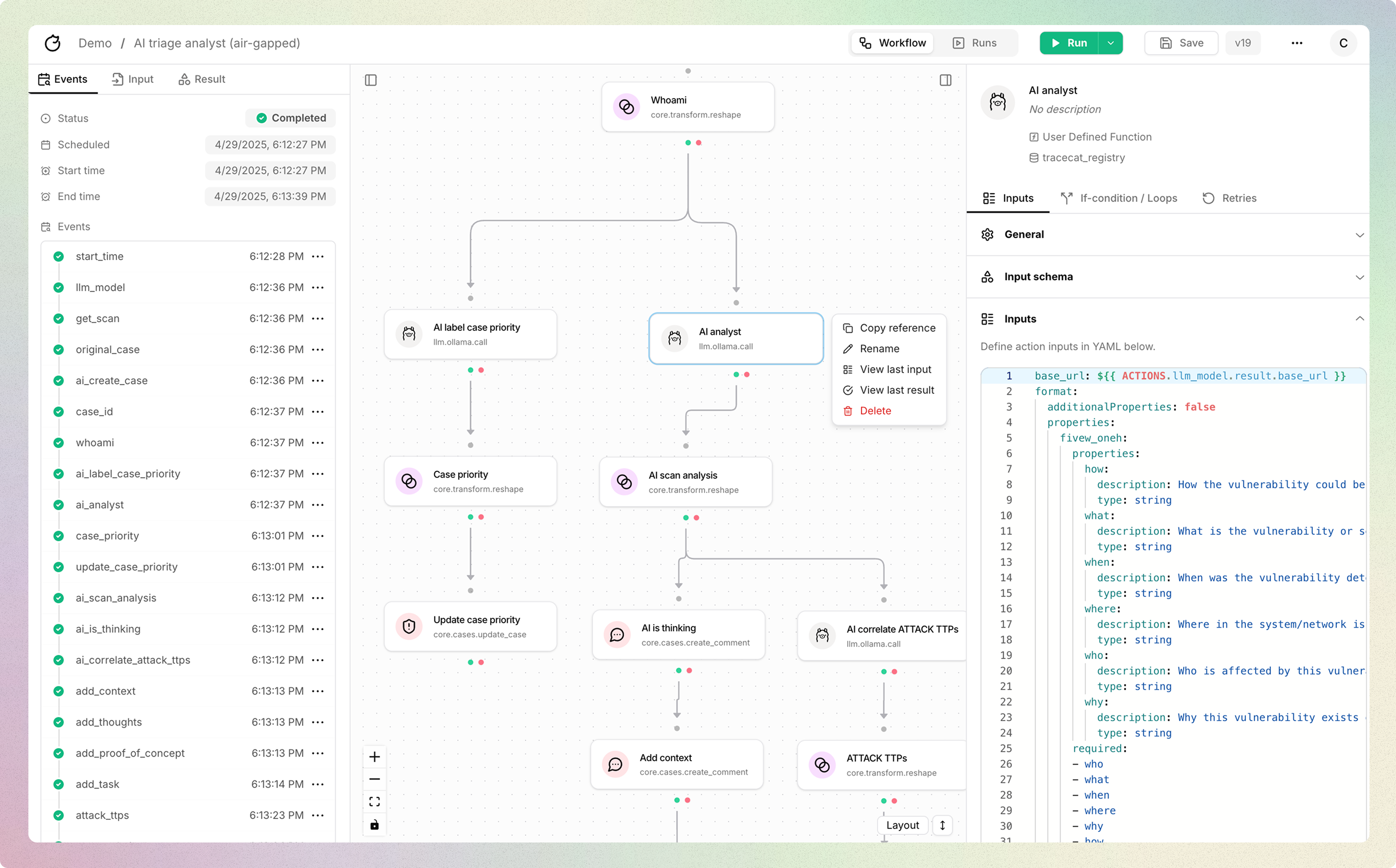Toggle the left sidebar panel icon
This screenshot has width=1396, height=868.
(371, 80)
